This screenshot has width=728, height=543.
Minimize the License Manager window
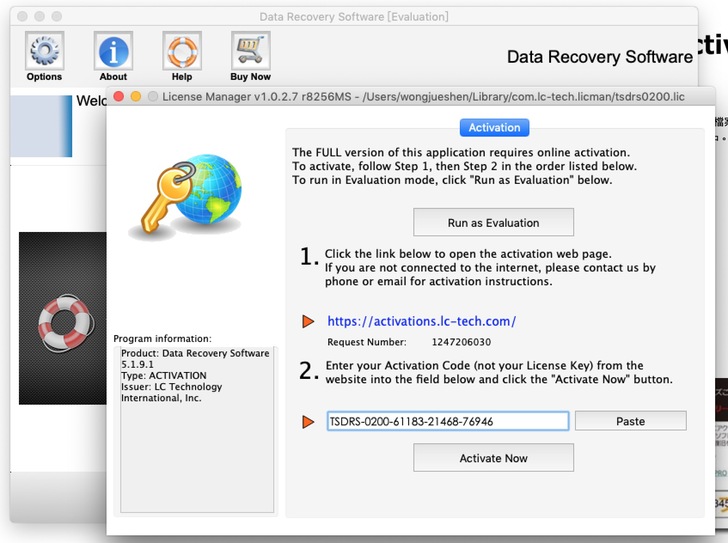pyautogui.click(x=136, y=97)
